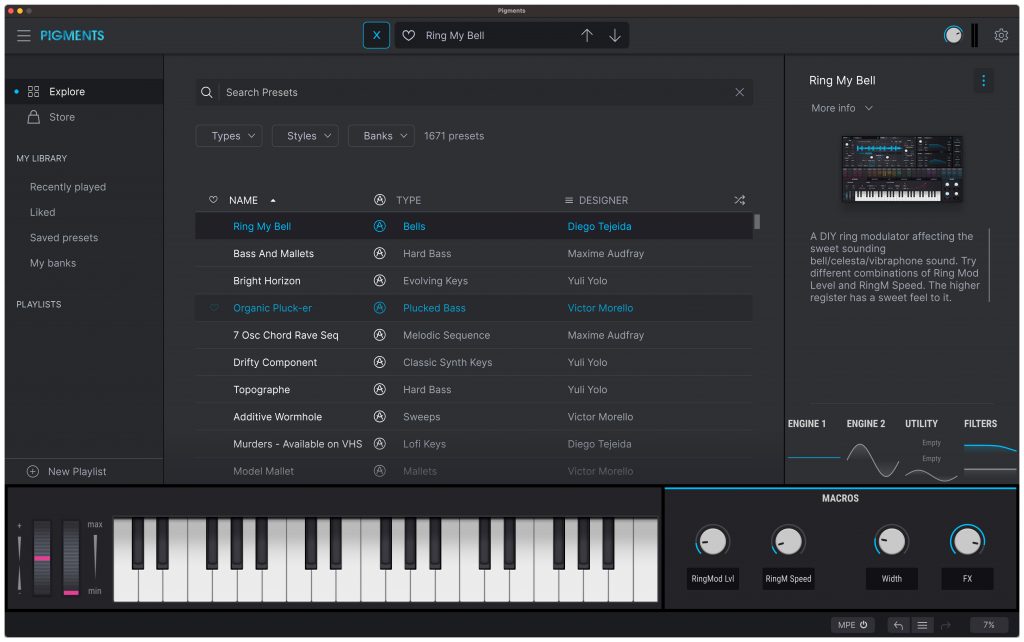The image size is (1024, 642).
Task: Open the Pigments hamburger menu
Action: (x=23, y=34)
